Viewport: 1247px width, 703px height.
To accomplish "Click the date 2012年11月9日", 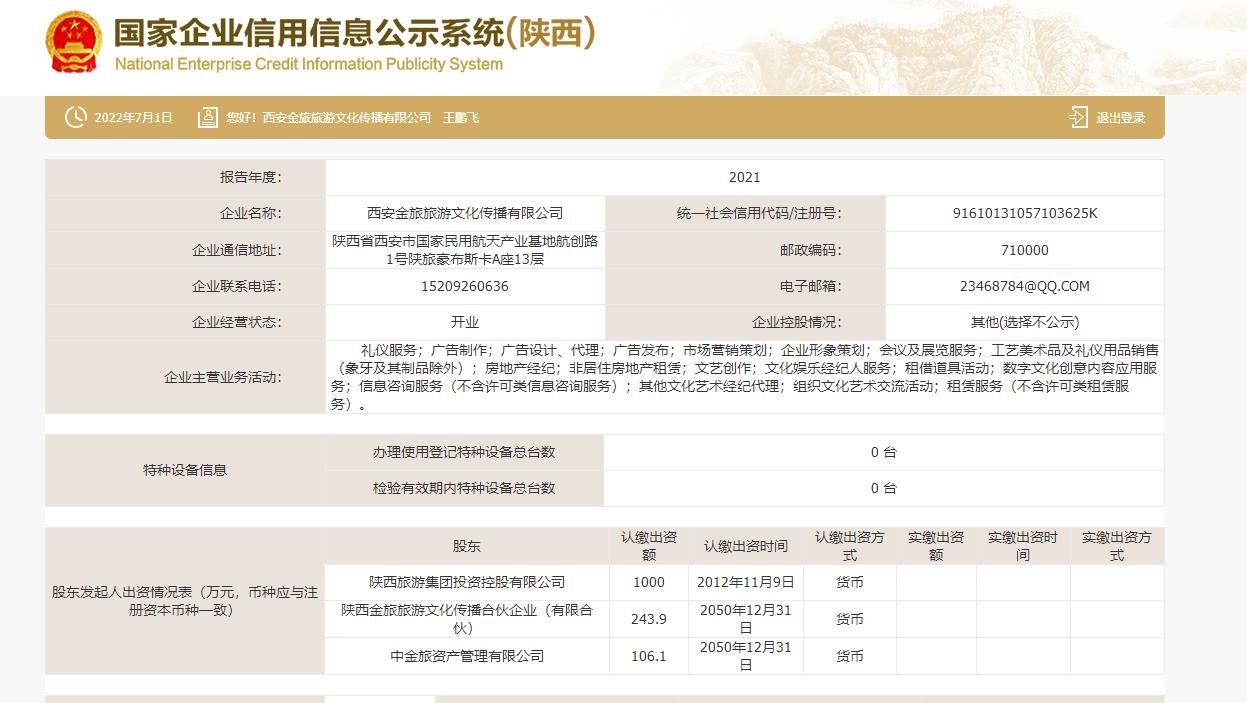I will point(746,582).
